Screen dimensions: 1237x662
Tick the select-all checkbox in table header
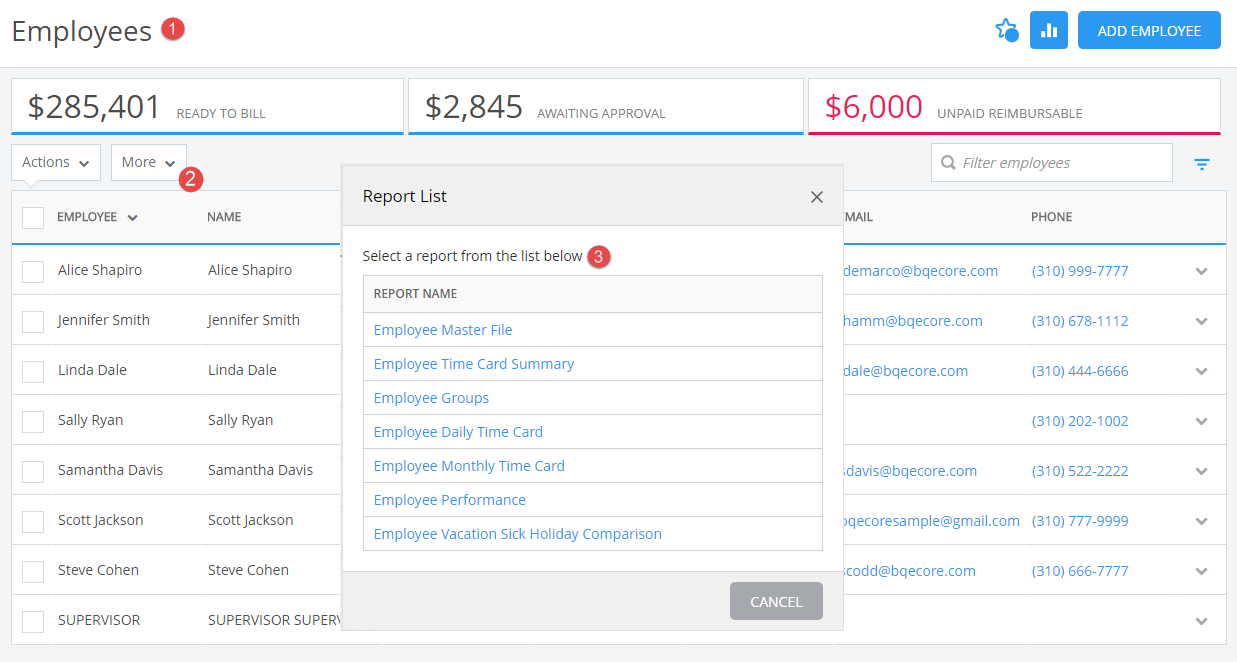33,217
